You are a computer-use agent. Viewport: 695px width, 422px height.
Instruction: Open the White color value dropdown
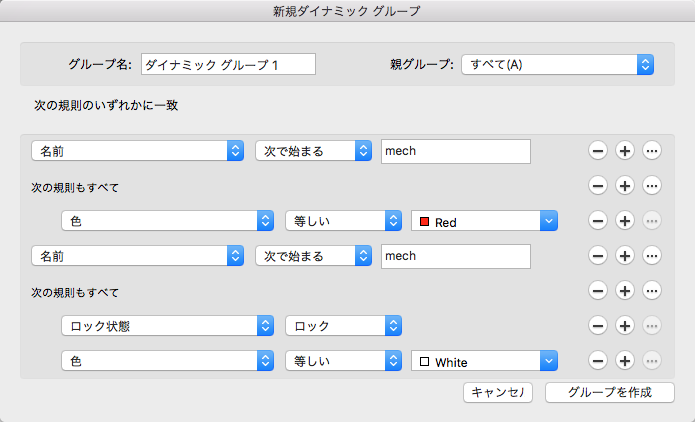coord(484,361)
